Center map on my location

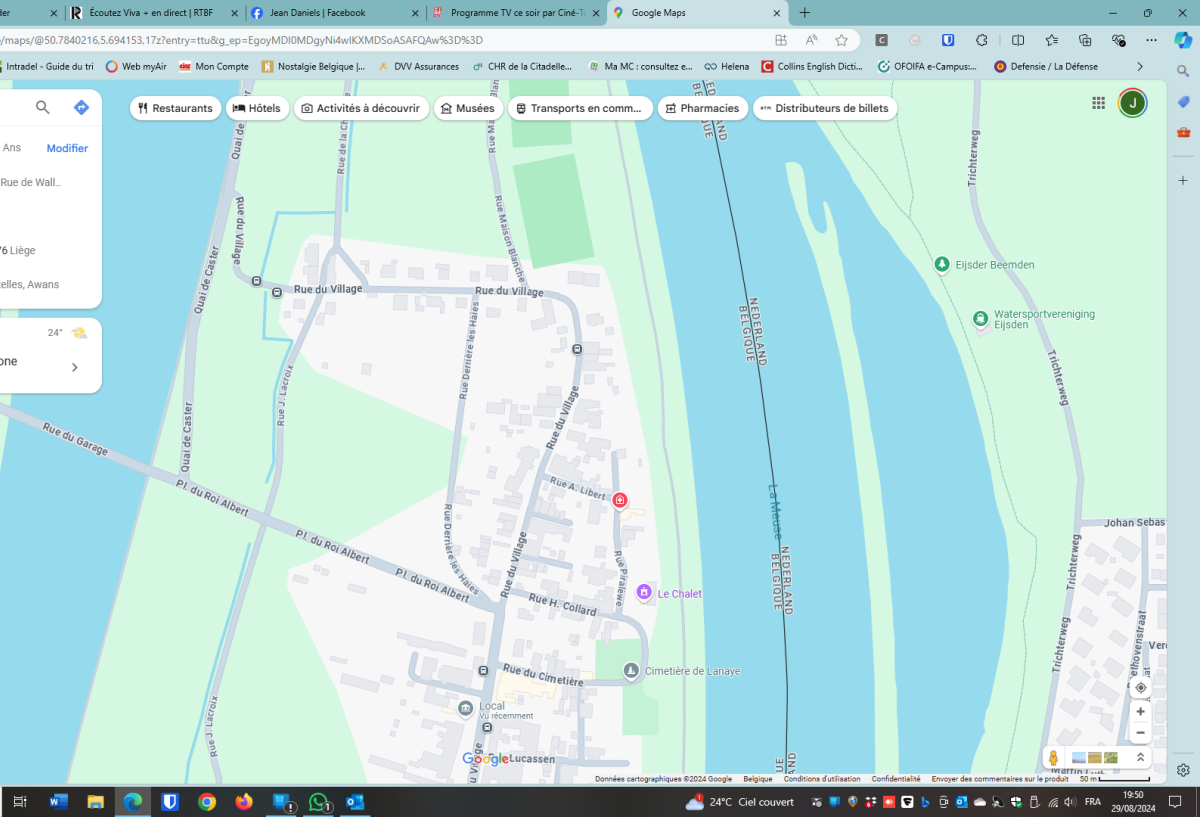(x=1140, y=688)
